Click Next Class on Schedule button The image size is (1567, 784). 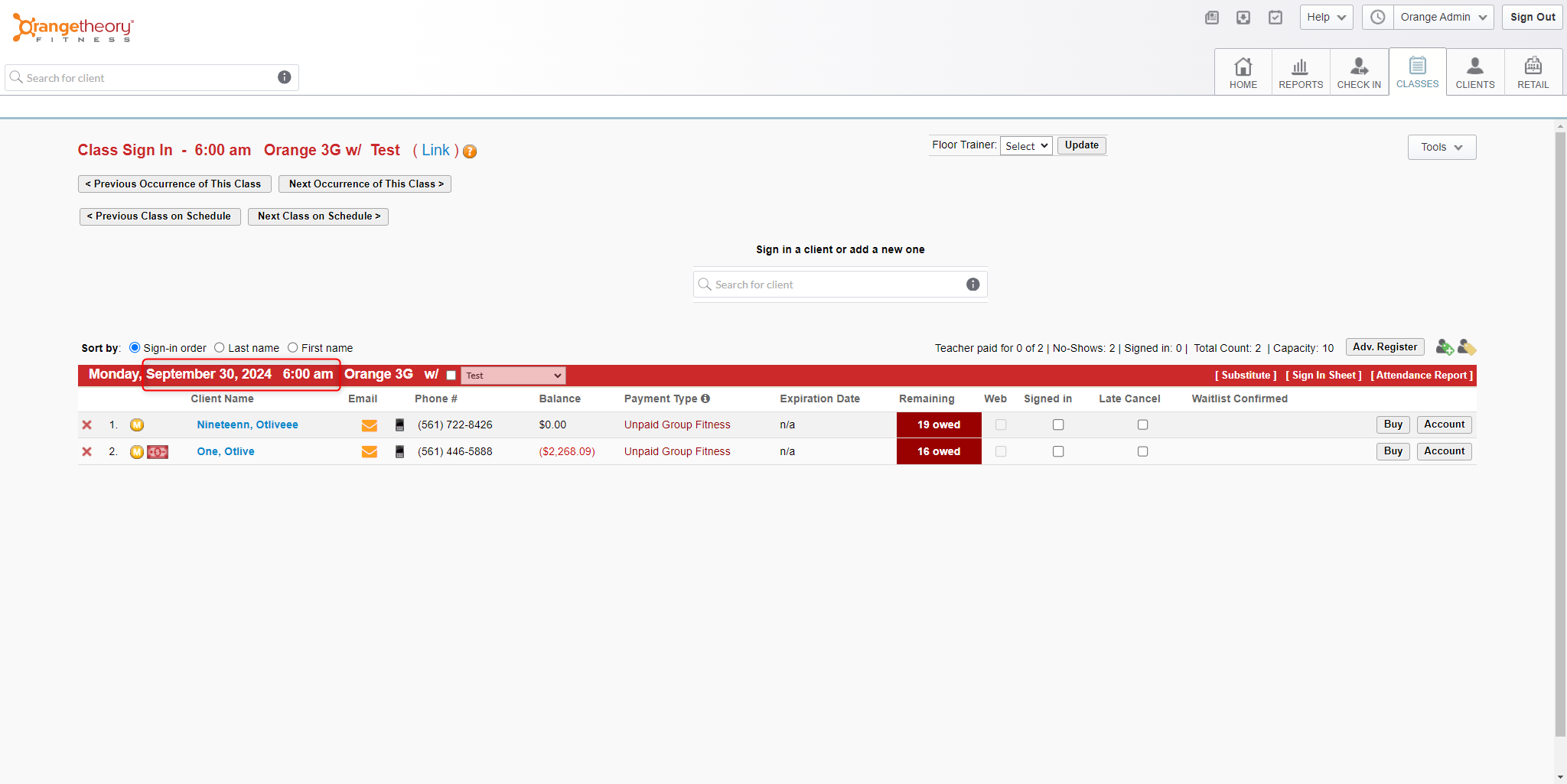[318, 216]
